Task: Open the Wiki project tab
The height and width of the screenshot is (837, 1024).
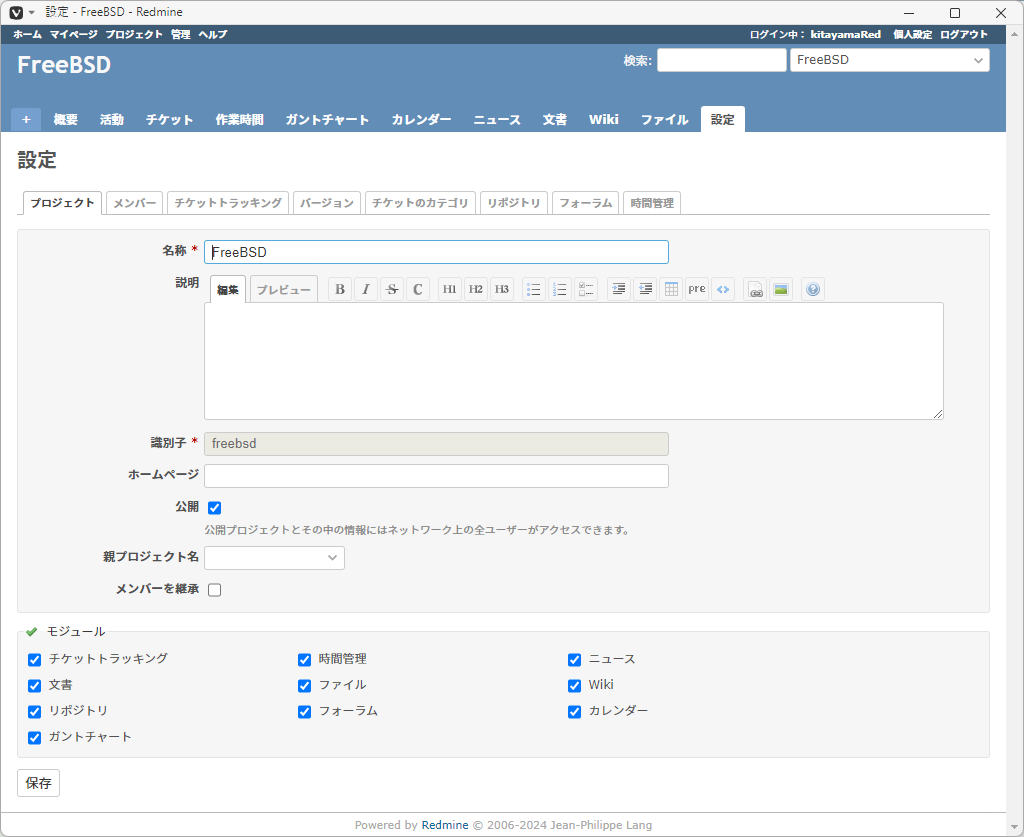Action: [603, 119]
